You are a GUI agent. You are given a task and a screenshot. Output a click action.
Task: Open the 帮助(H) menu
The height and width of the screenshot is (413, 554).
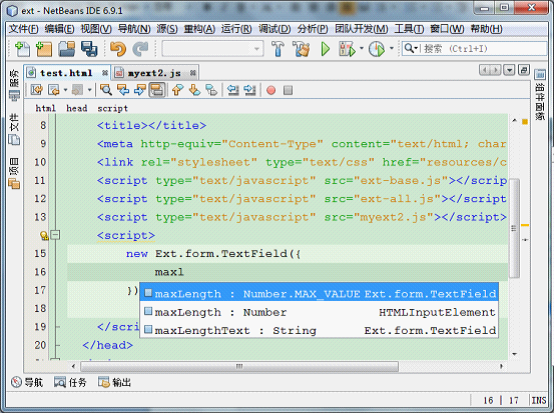[487, 29]
